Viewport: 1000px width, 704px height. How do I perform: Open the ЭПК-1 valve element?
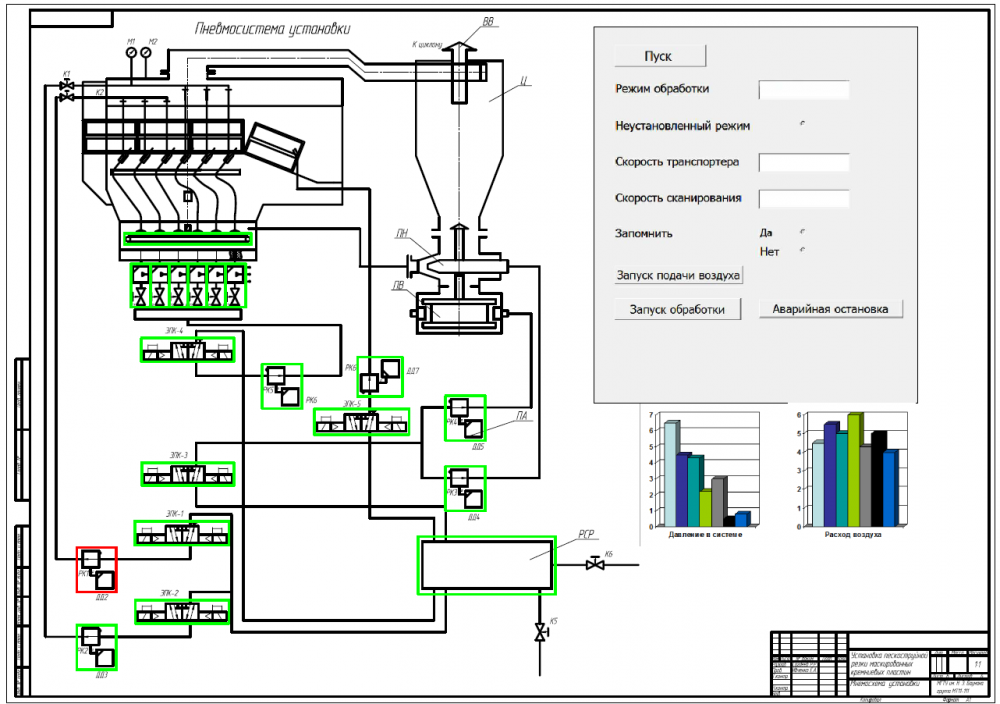click(x=181, y=533)
